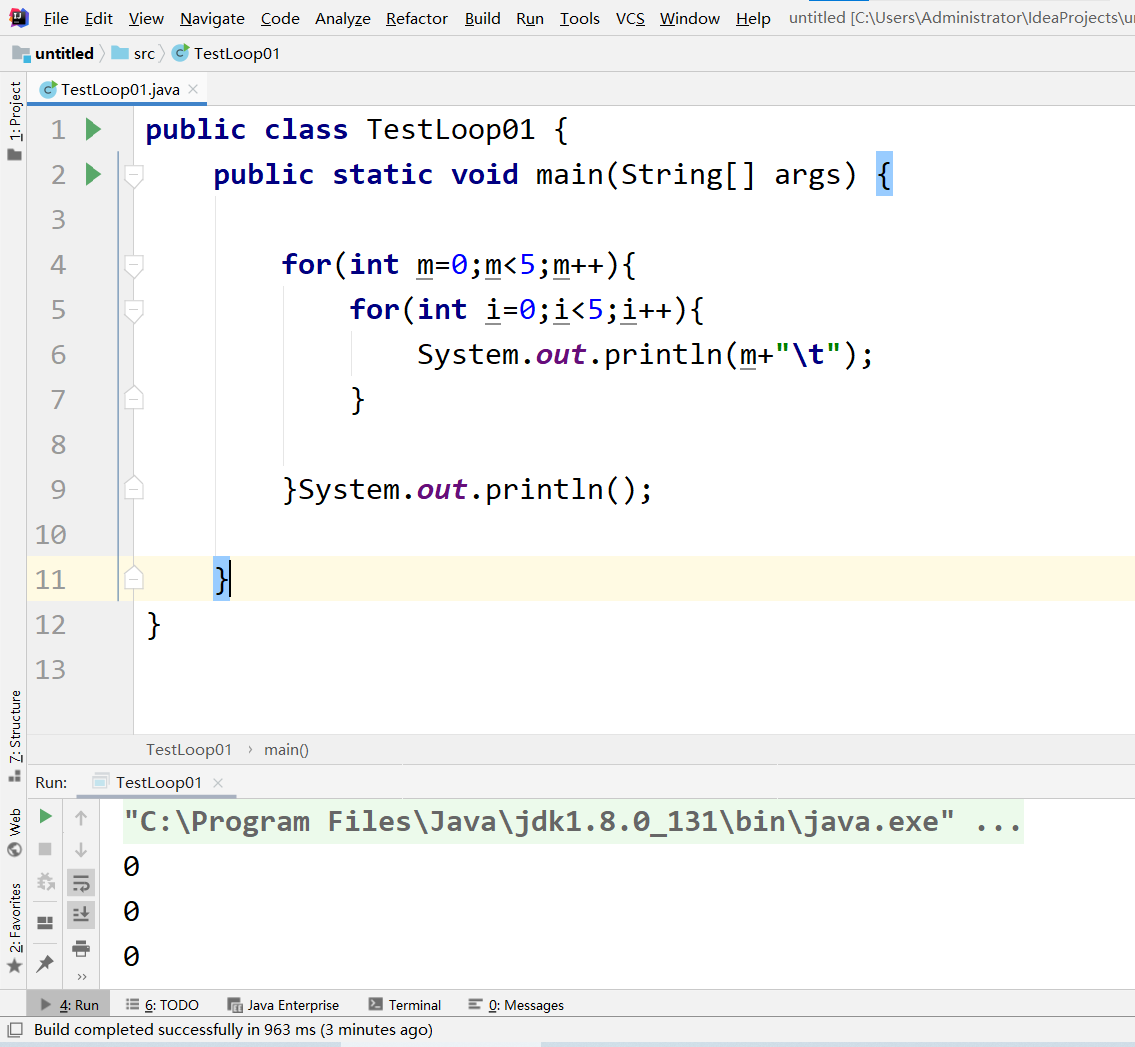Click the fold end marker on line 9
The image size is (1135, 1047).
(134, 488)
